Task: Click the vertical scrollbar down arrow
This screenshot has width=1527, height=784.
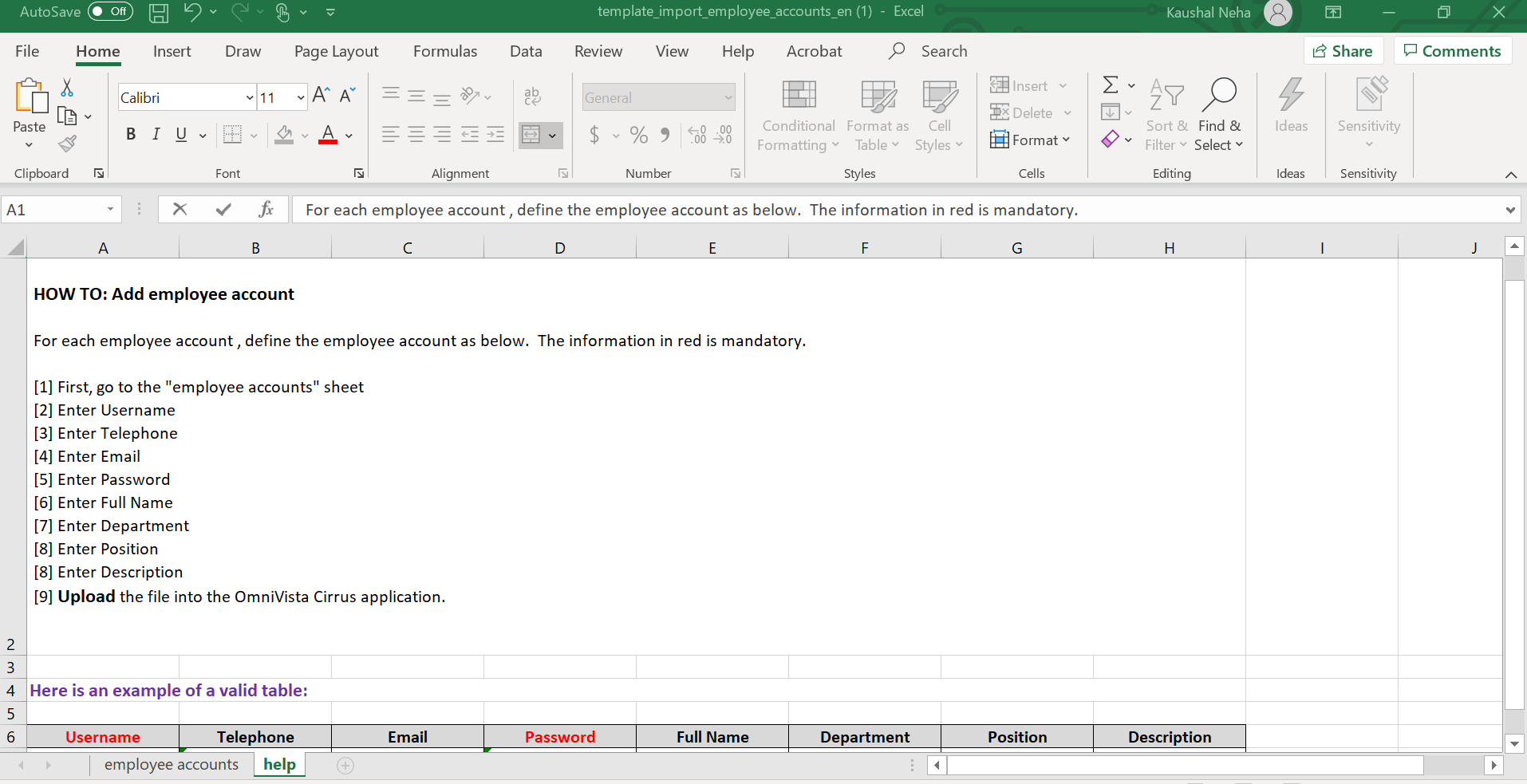Action: coord(1514,743)
